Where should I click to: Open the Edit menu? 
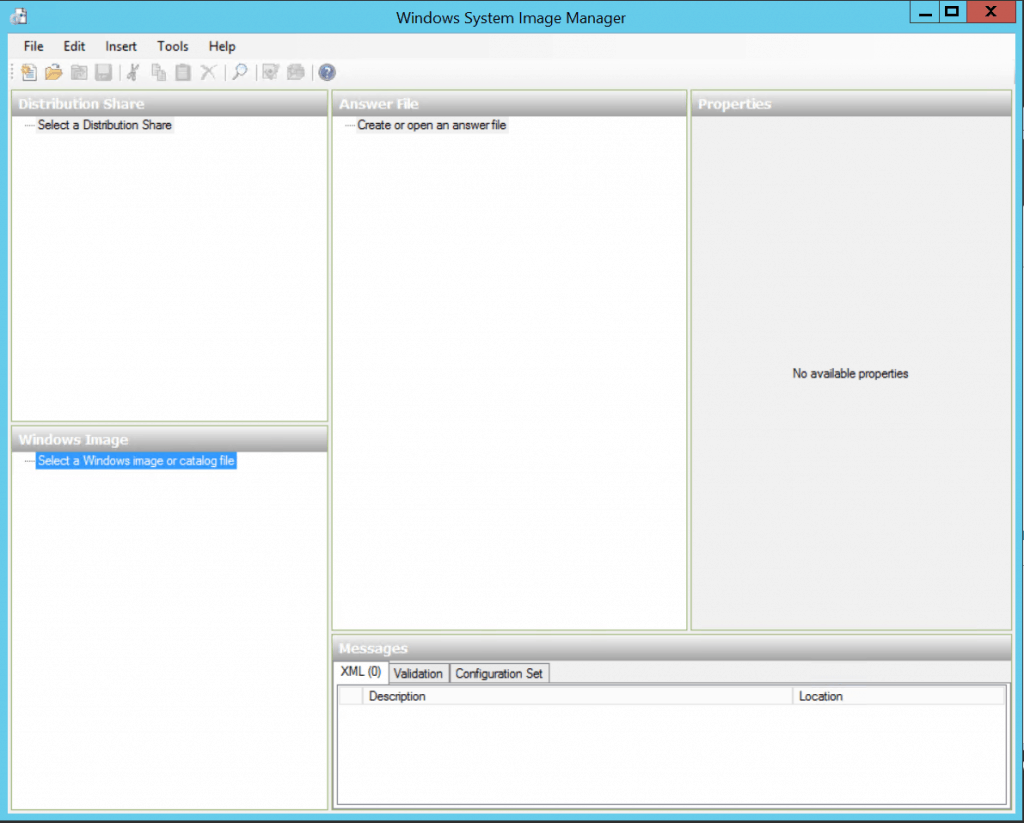pyautogui.click(x=74, y=46)
